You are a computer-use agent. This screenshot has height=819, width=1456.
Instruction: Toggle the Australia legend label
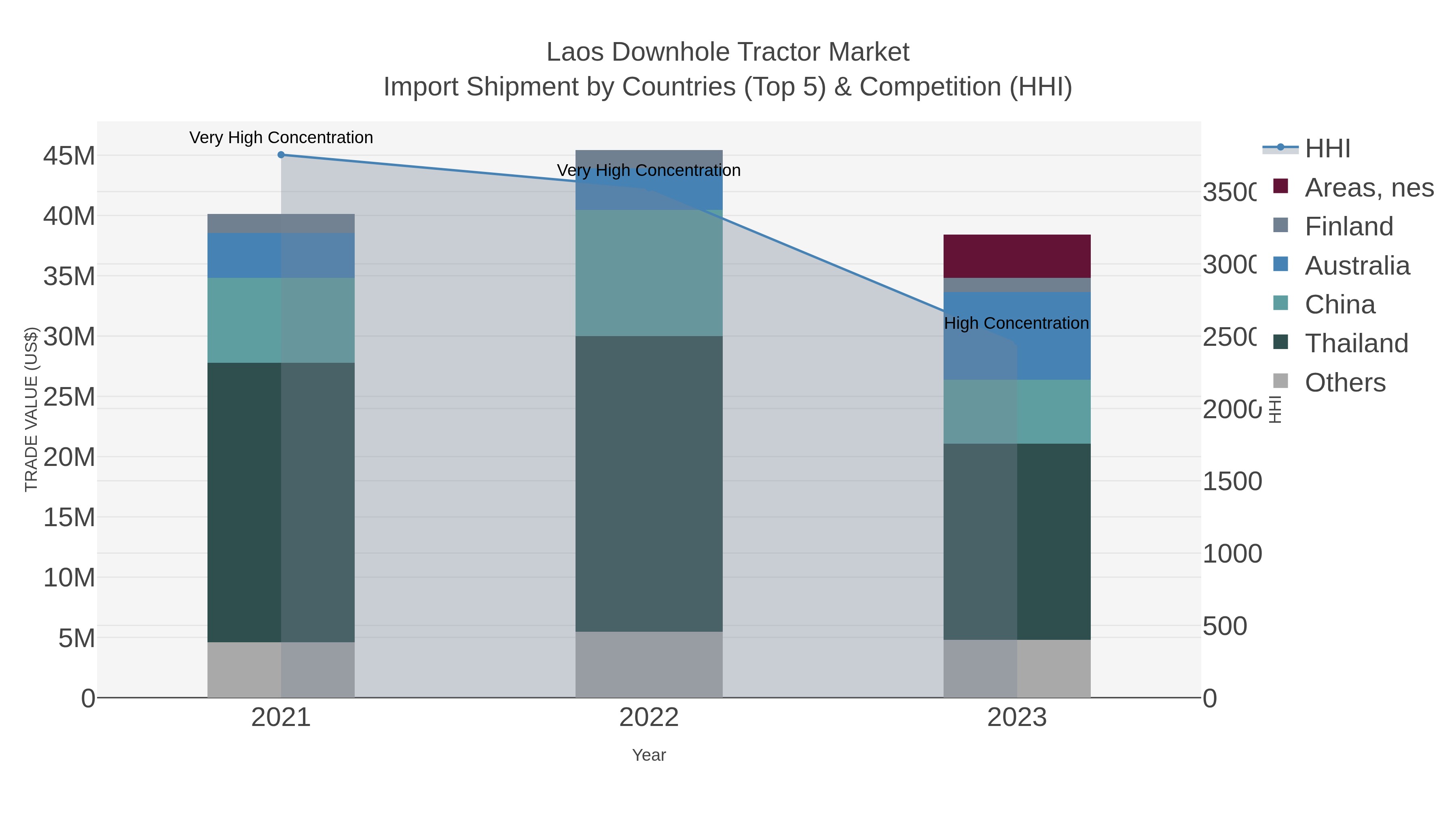coord(1358,266)
